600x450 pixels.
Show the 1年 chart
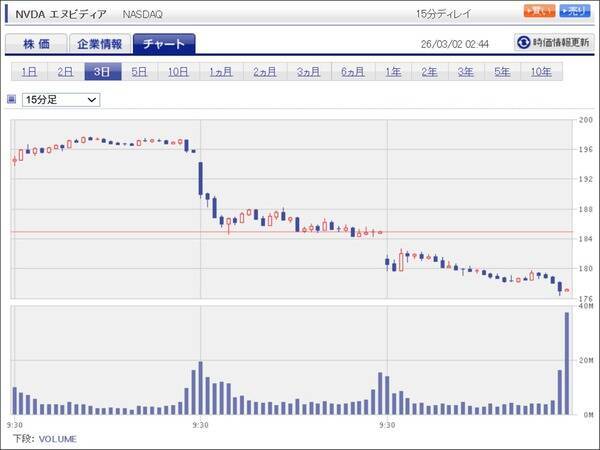(393, 72)
